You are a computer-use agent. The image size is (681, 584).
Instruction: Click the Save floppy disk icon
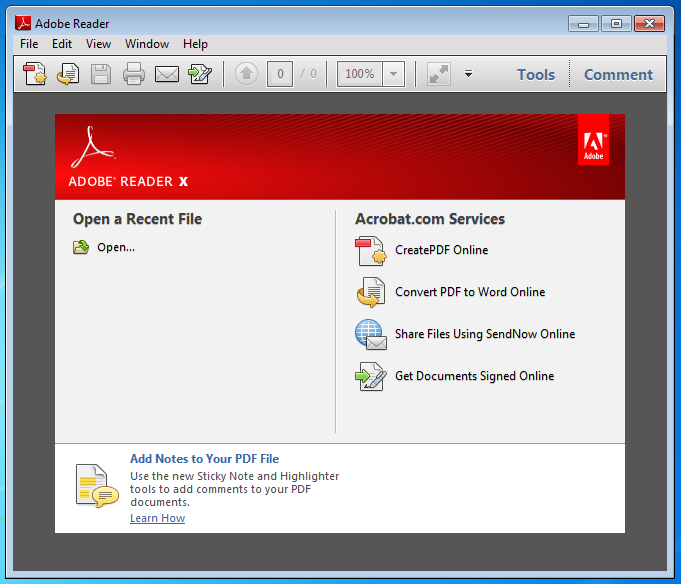click(101, 74)
